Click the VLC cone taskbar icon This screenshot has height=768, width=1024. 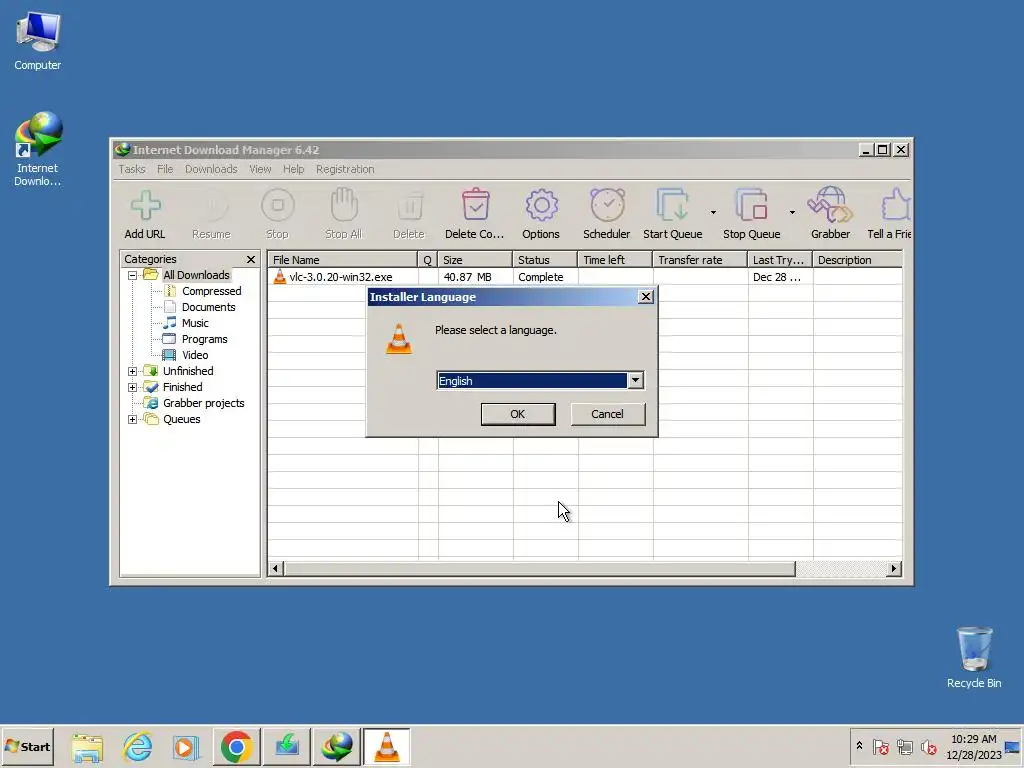pos(387,747)
